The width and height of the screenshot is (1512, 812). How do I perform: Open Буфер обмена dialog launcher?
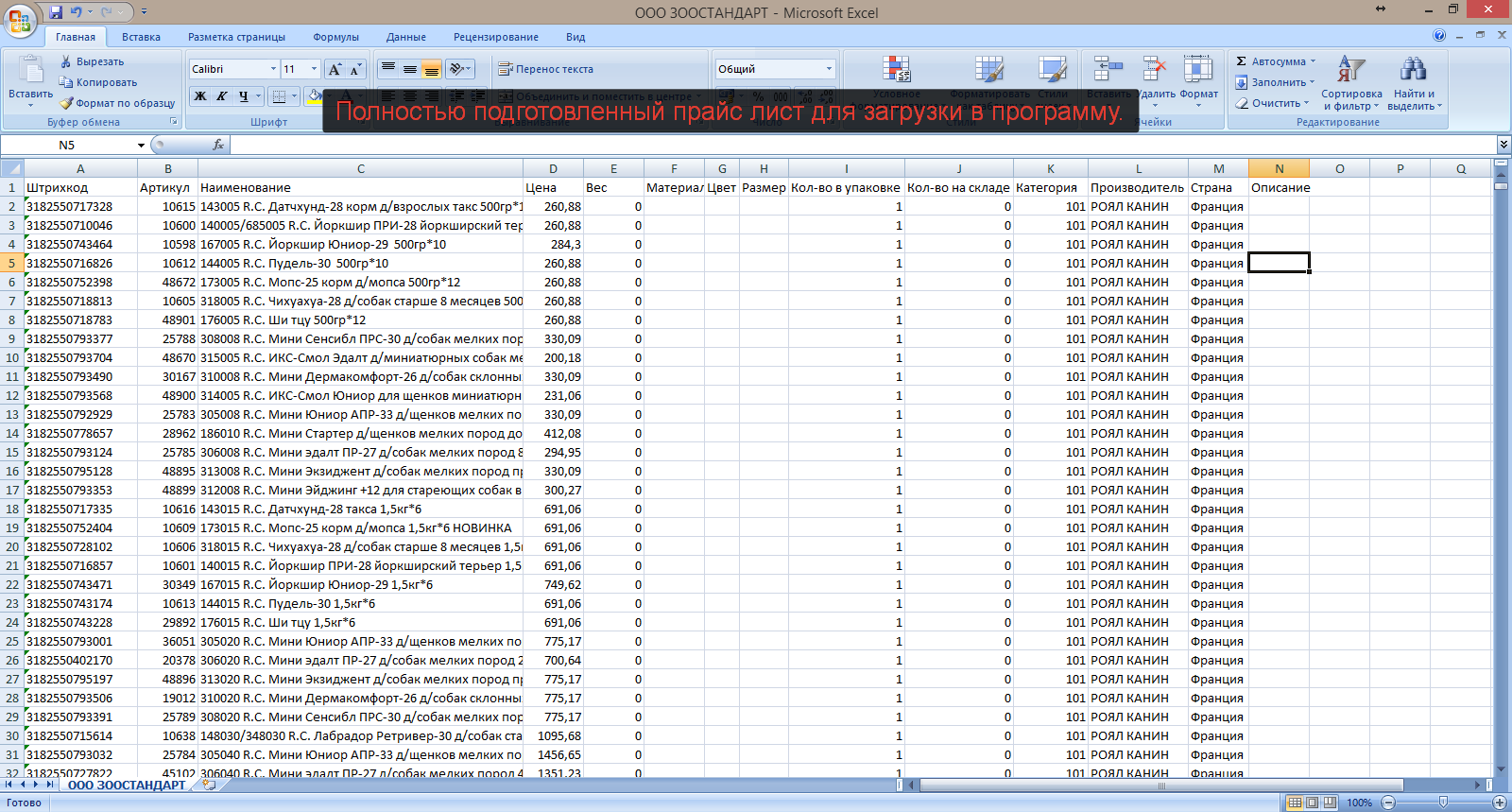pyautogui.click(x=173, y=122)
